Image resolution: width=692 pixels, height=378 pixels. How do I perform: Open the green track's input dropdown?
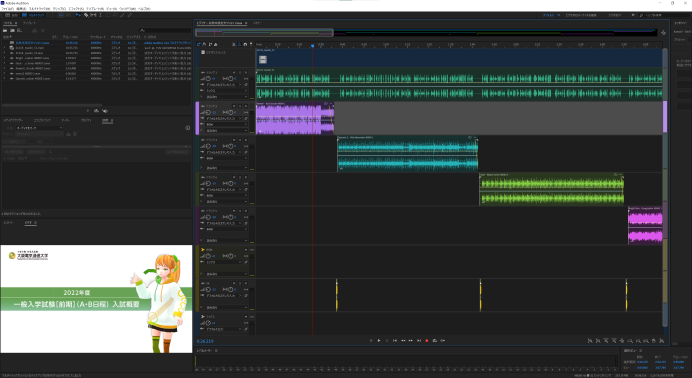click(224, 85)
